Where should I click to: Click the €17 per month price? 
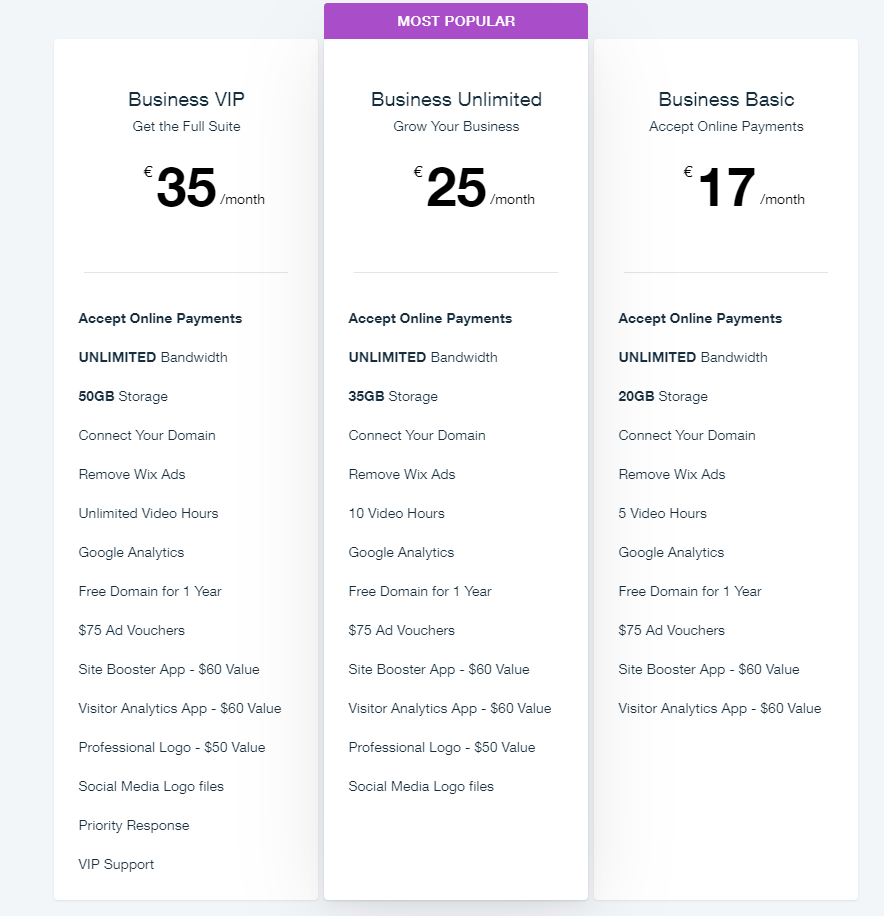(744, 188)
